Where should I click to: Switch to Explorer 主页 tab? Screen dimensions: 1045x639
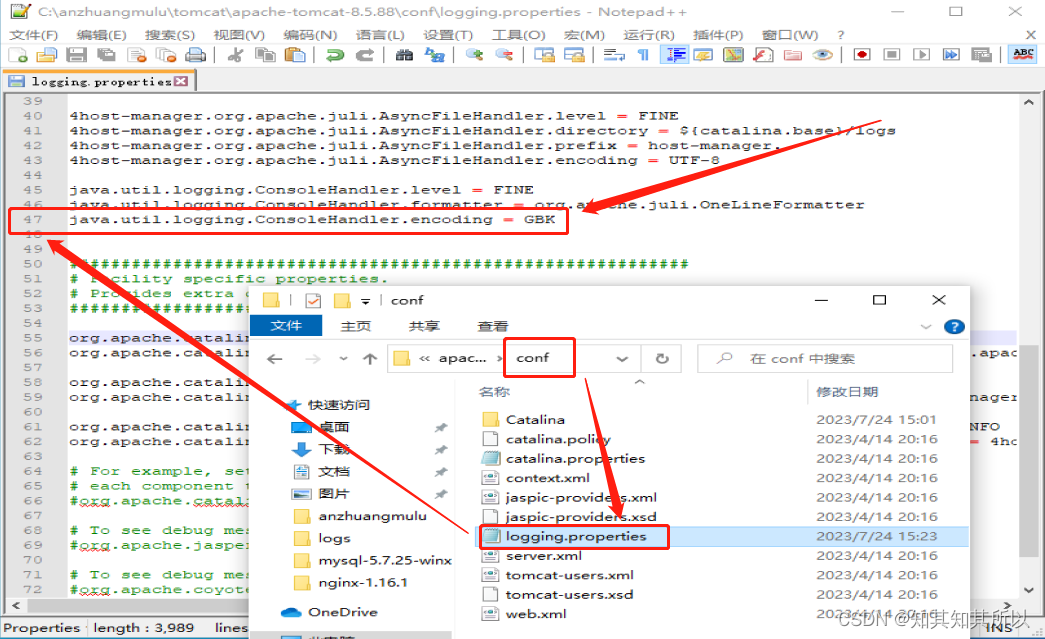(355, 326)
